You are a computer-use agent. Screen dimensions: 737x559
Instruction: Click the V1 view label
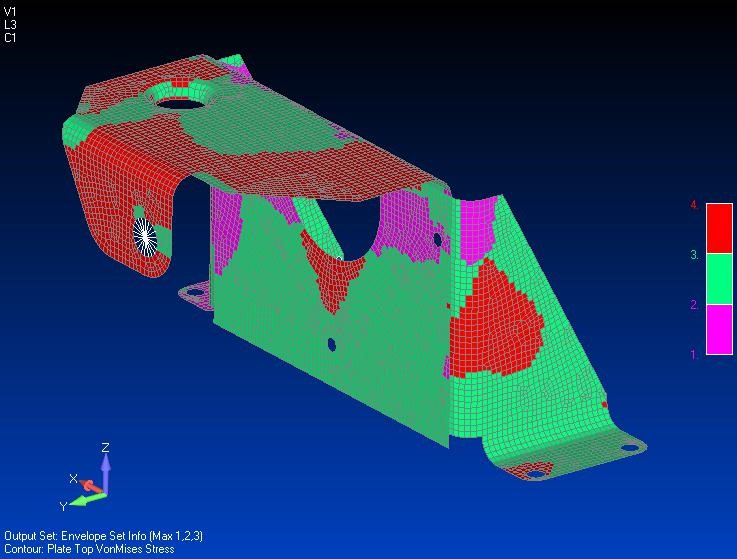coord(10,12)
